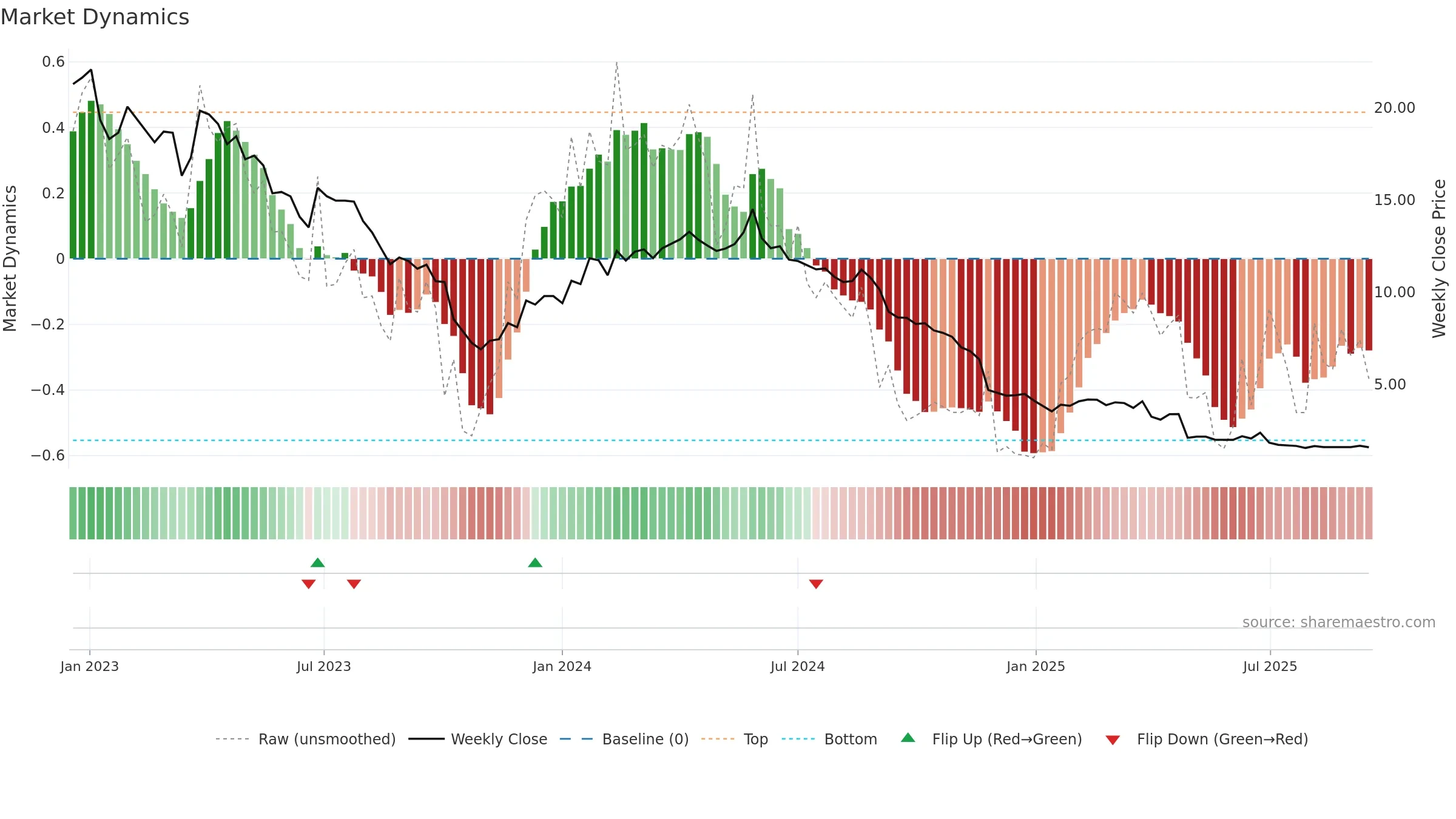Viewport: 1456px width, 819px height.
Task: Click the 0.6 left axis tick label
Action: pos(53,62)
